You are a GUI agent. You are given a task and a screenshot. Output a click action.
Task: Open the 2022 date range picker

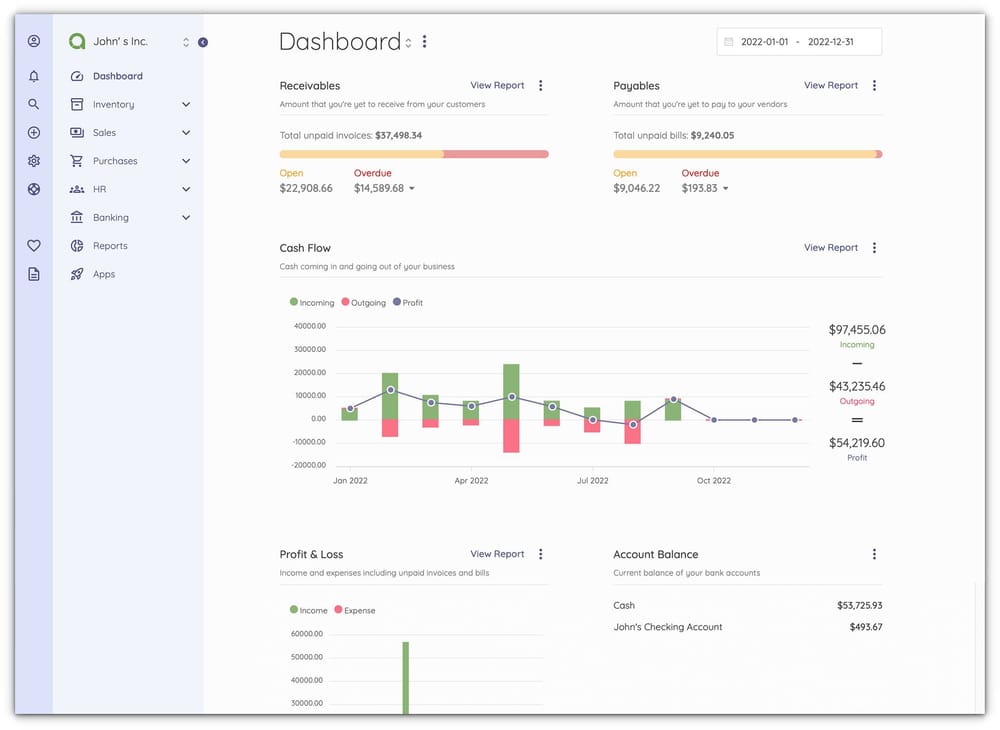tap(798, 41)
